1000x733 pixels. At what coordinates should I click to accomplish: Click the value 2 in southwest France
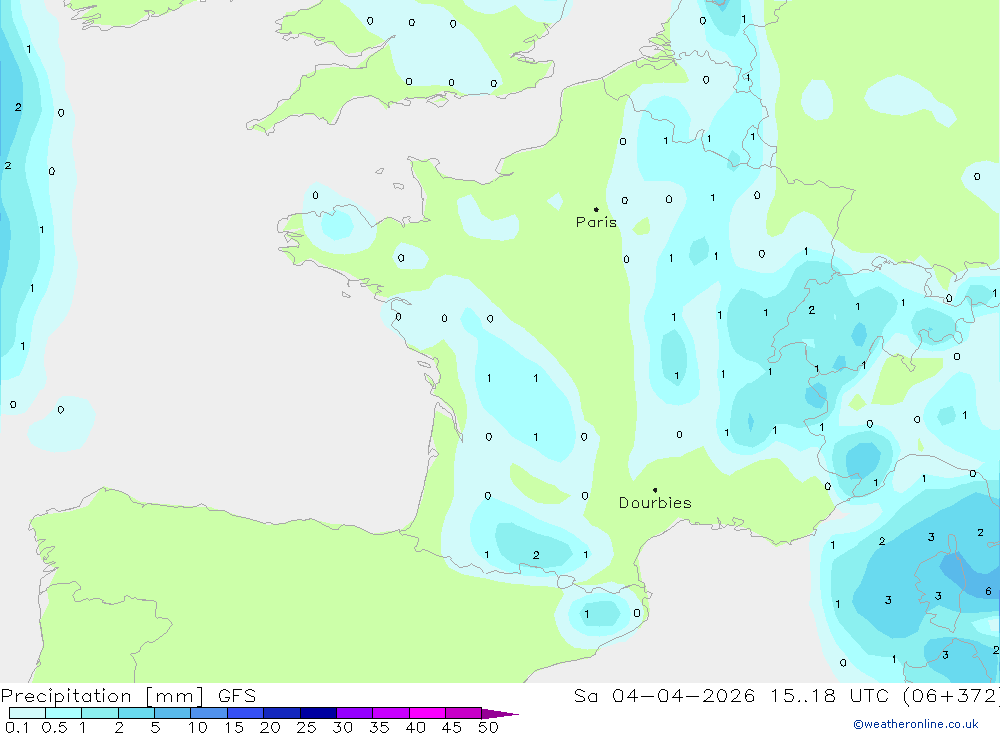[x=536, y=555]
